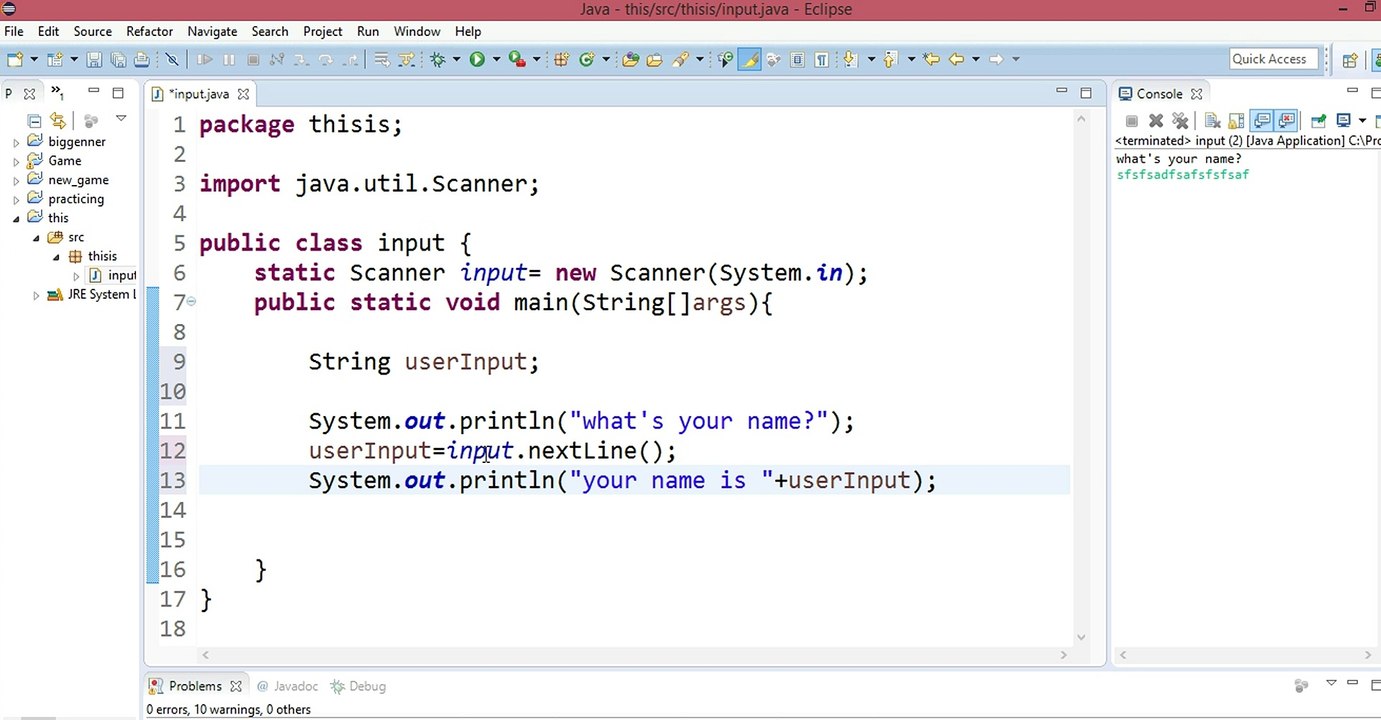Viewport: 1381px width, 720px height.
Task: Toggle Show Console on Standard Out
Action: coord(1262,121)
